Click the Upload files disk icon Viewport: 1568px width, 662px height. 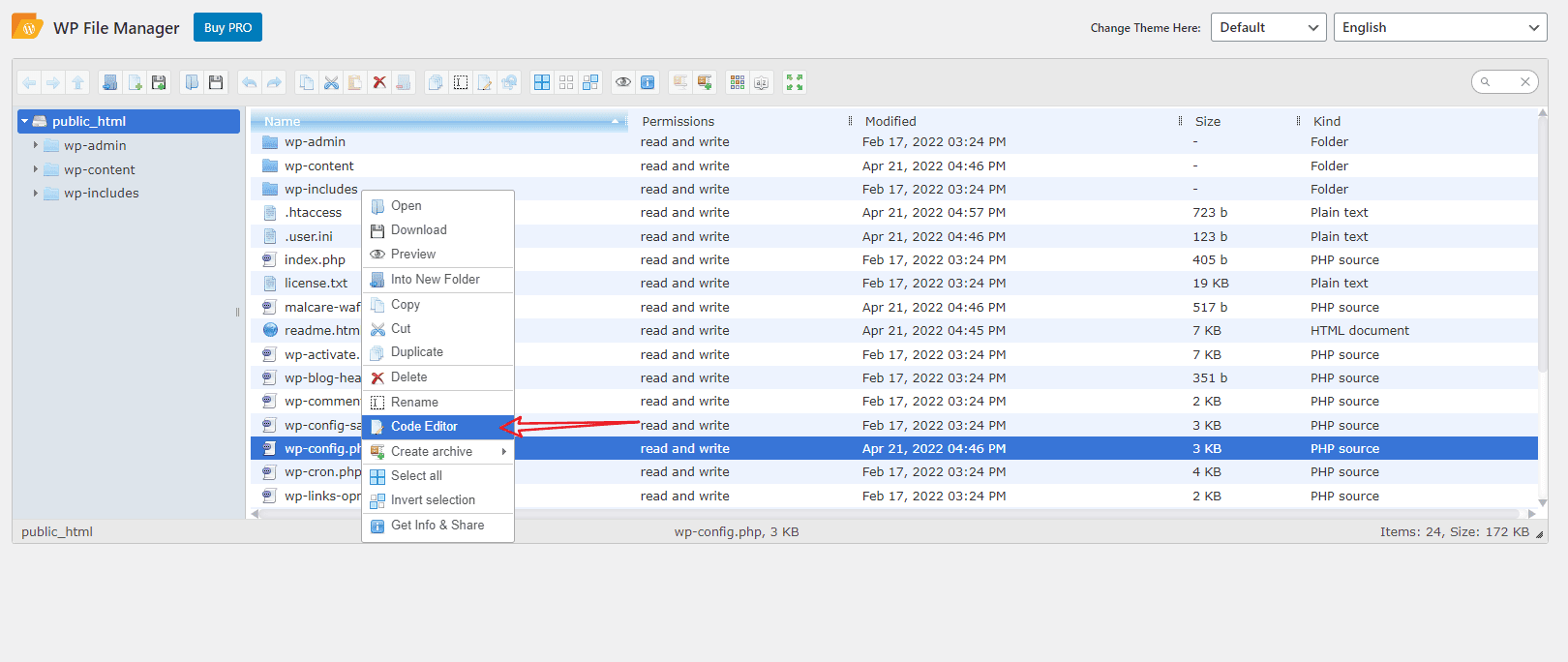(x=159, y=83)
